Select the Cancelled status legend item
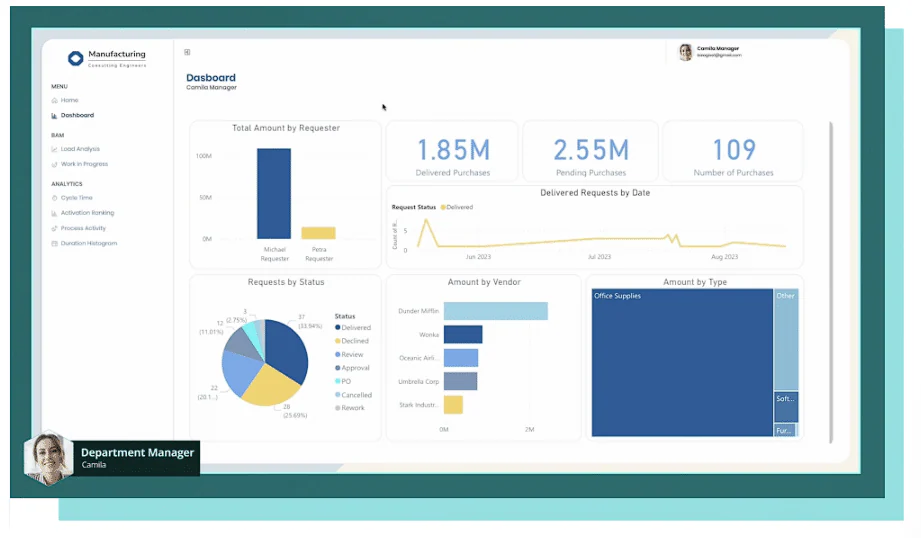The height and width of the screenshot is (538, 921). (354, 395)
